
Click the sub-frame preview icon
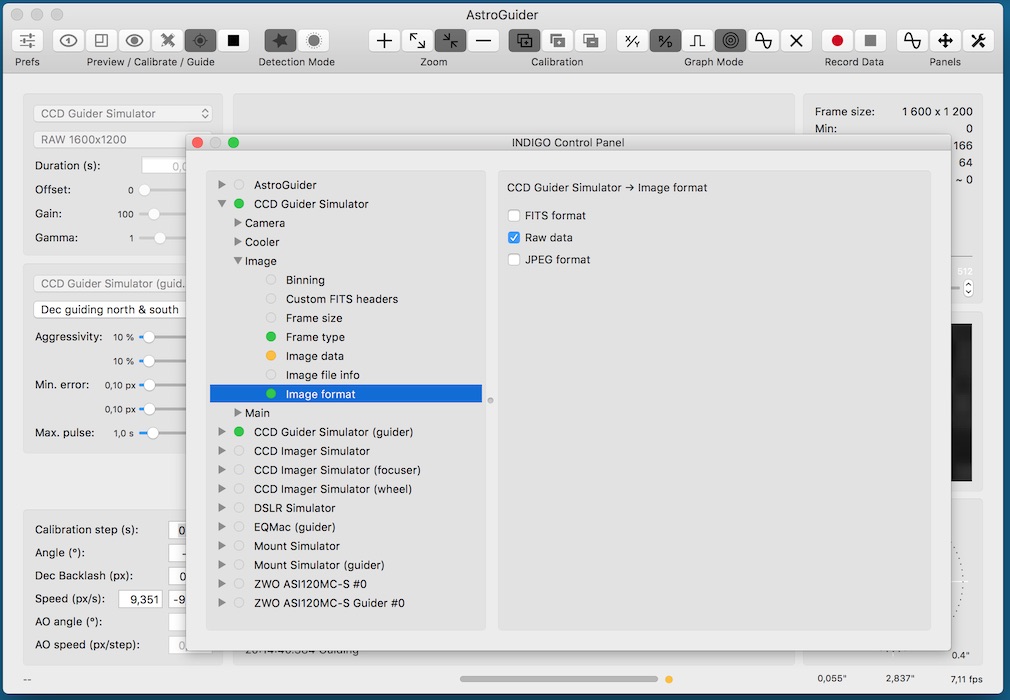pyautogui.click(x=101, y=41)
